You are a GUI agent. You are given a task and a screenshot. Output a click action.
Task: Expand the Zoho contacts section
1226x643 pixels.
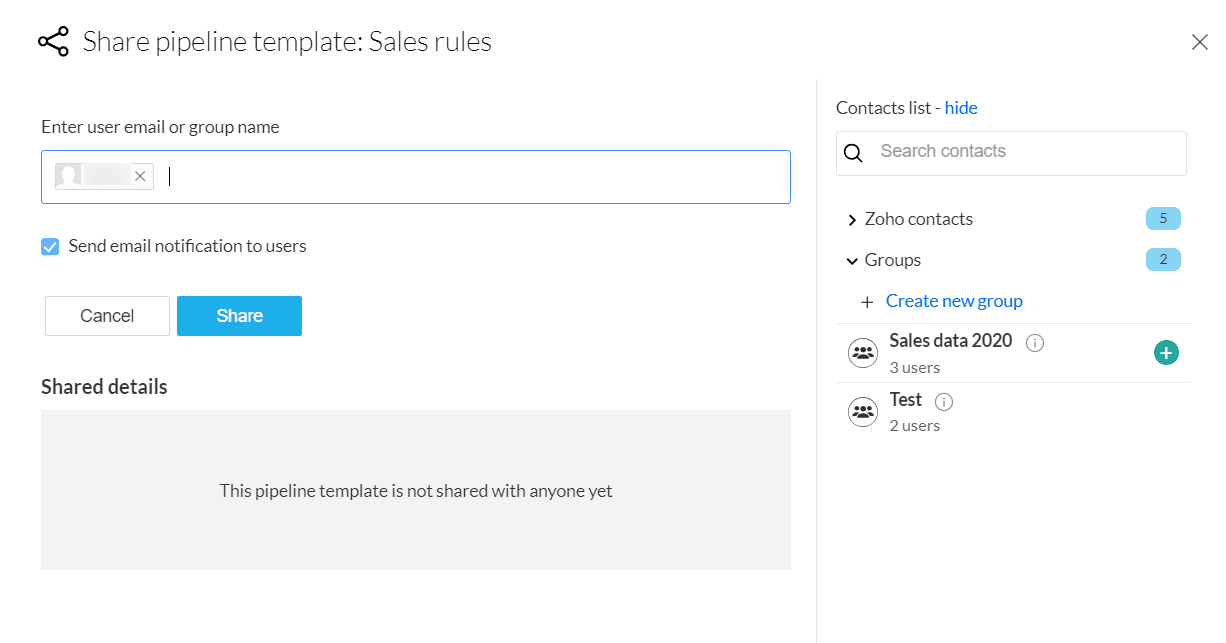coord(852,220)
